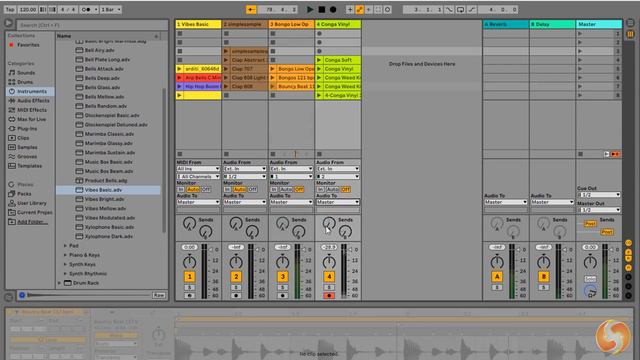Arm track 2 for recording
Viewport: 640px width, 360px height.
pos(236,295)
